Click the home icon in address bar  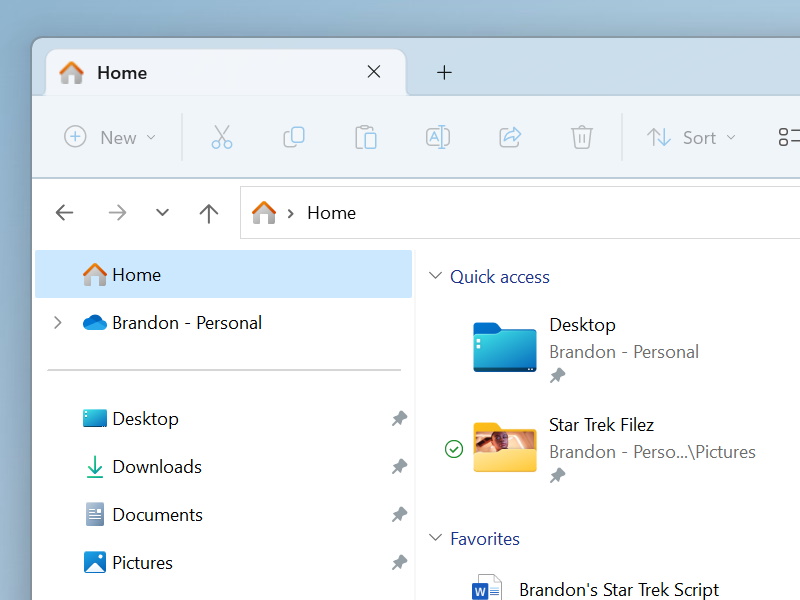pyautogui.click(x=264, y=213)
